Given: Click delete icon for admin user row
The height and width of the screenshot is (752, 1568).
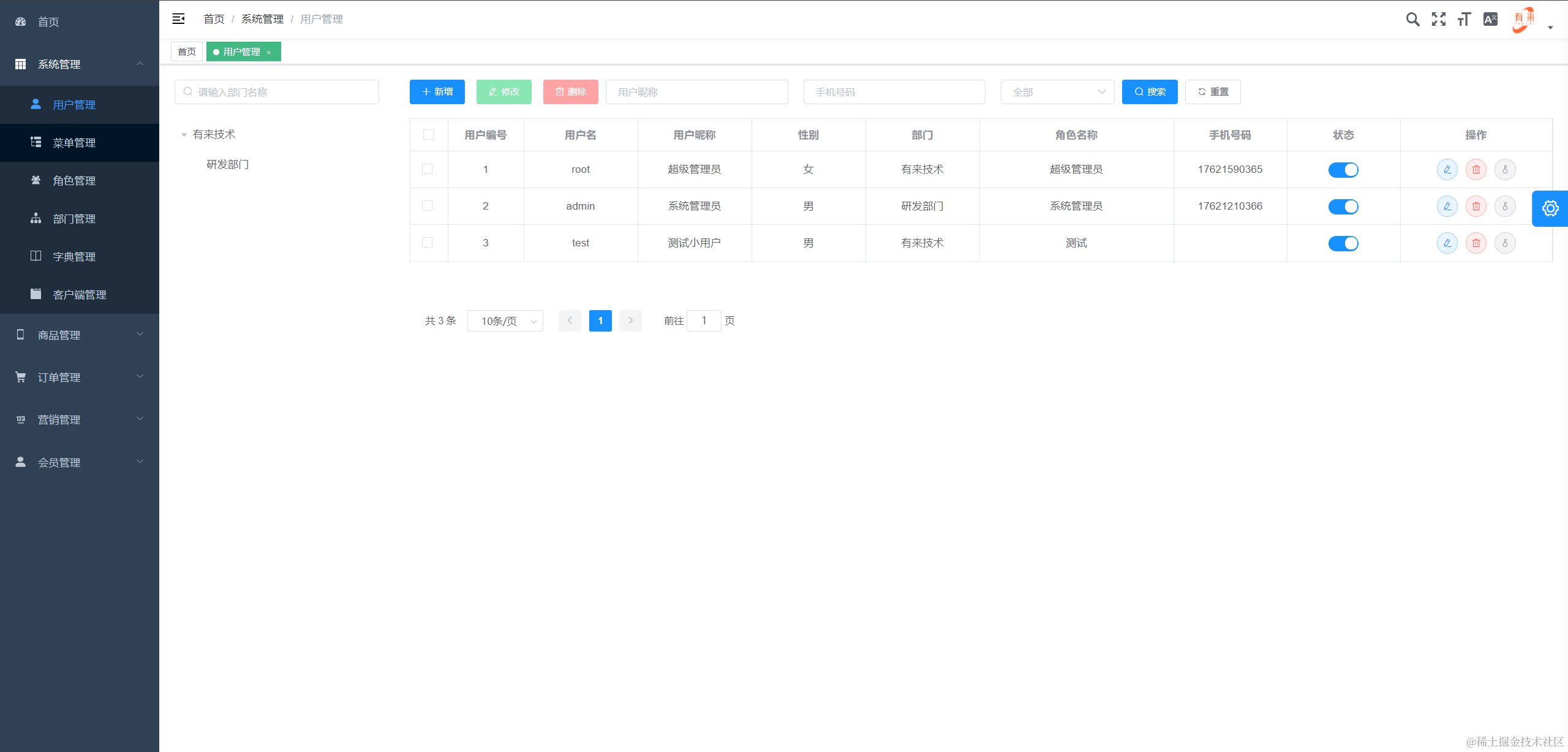Looking at the screenshot, I should coord(1476,207).
